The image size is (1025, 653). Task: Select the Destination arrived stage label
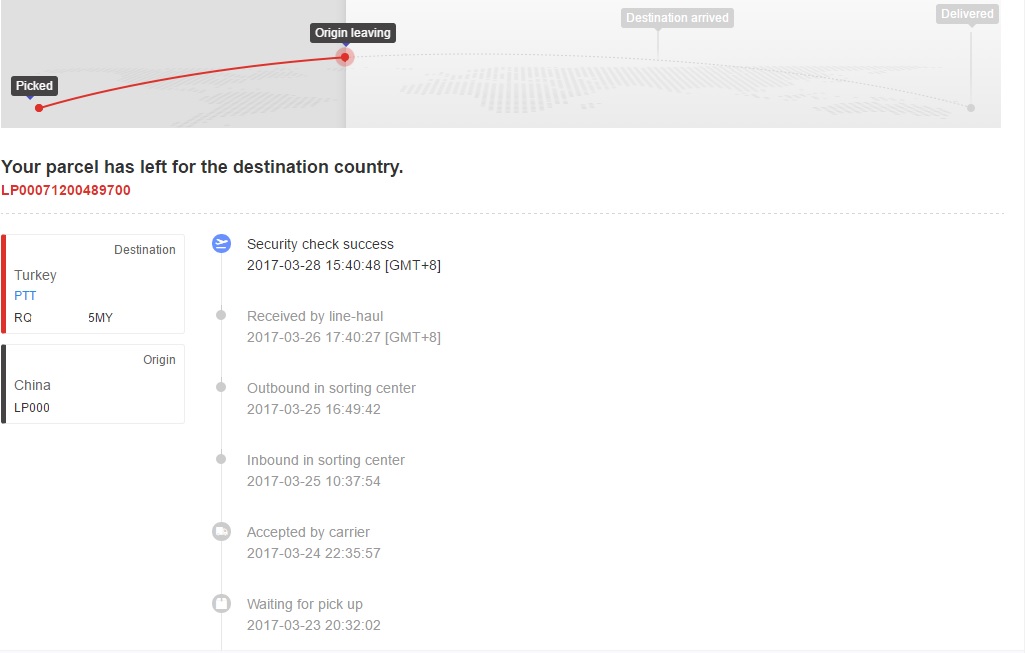[x=677, y=18]
